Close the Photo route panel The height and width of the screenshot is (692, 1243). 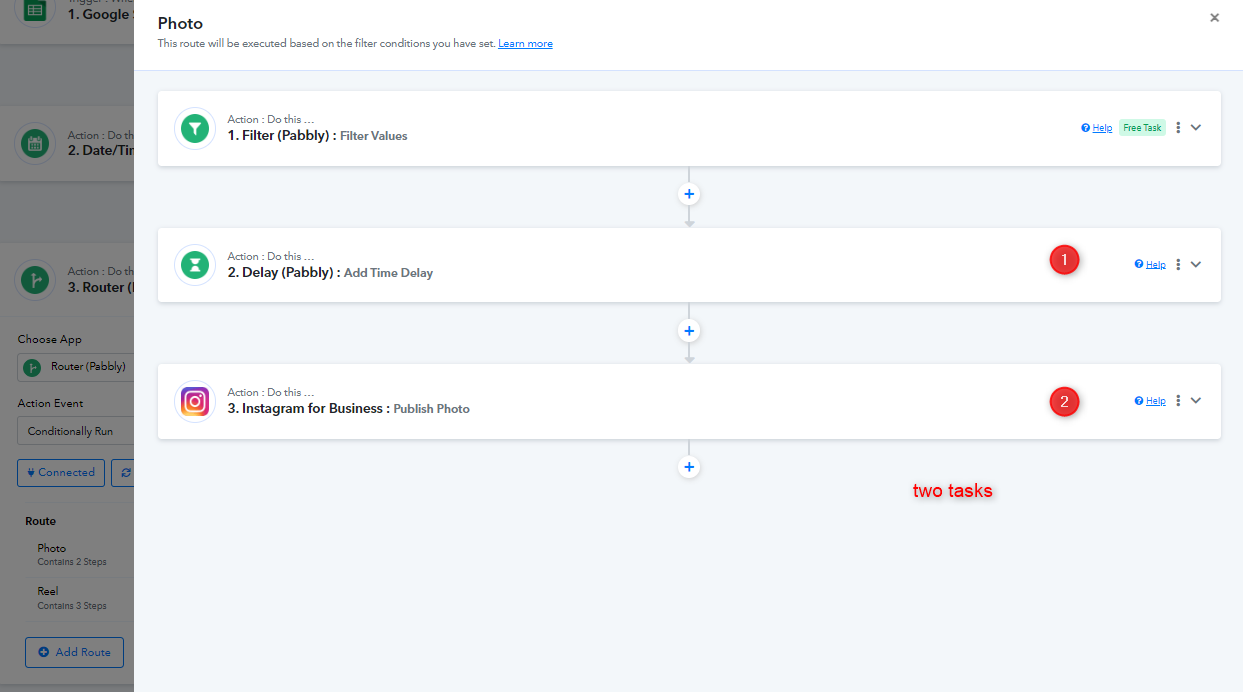tap(1214, 18)
